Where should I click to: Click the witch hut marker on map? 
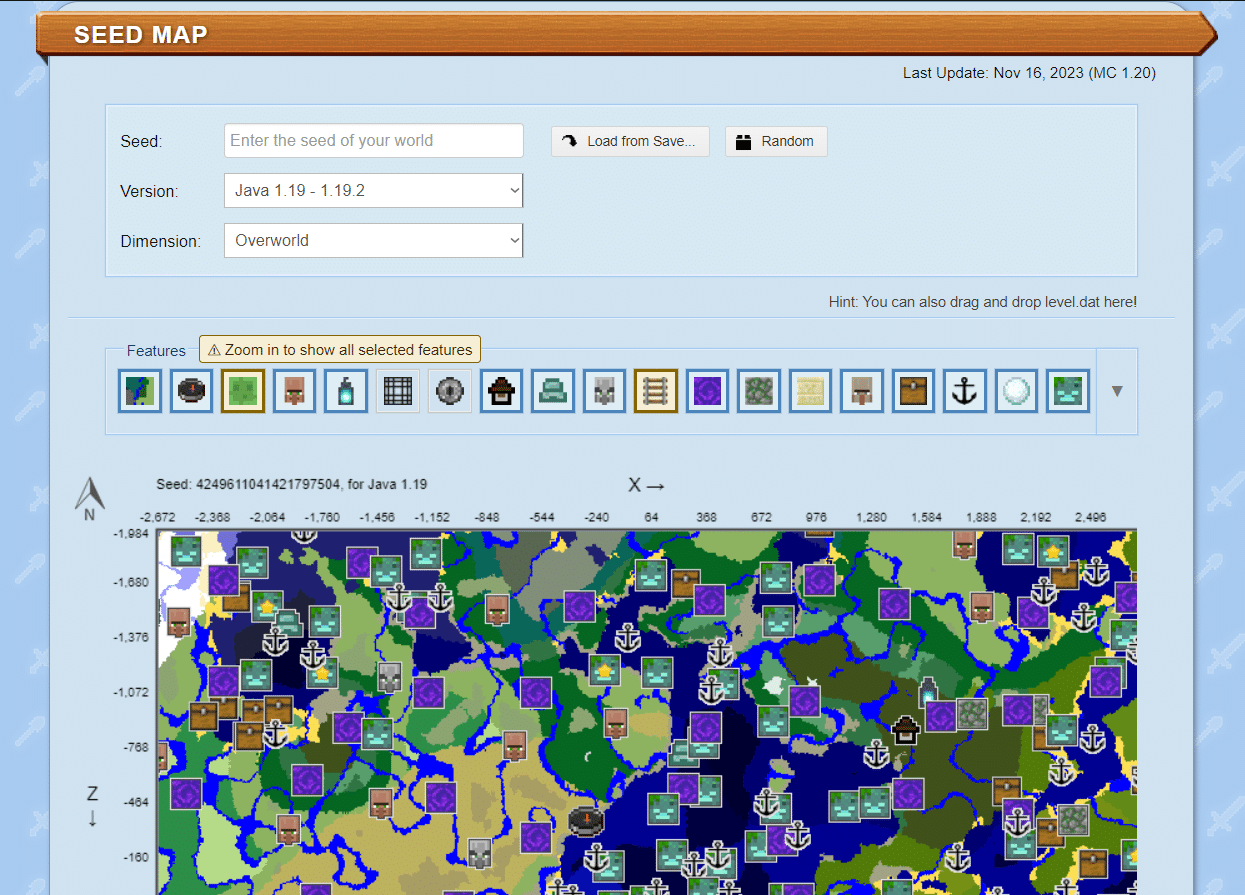[x=906, y=730]
